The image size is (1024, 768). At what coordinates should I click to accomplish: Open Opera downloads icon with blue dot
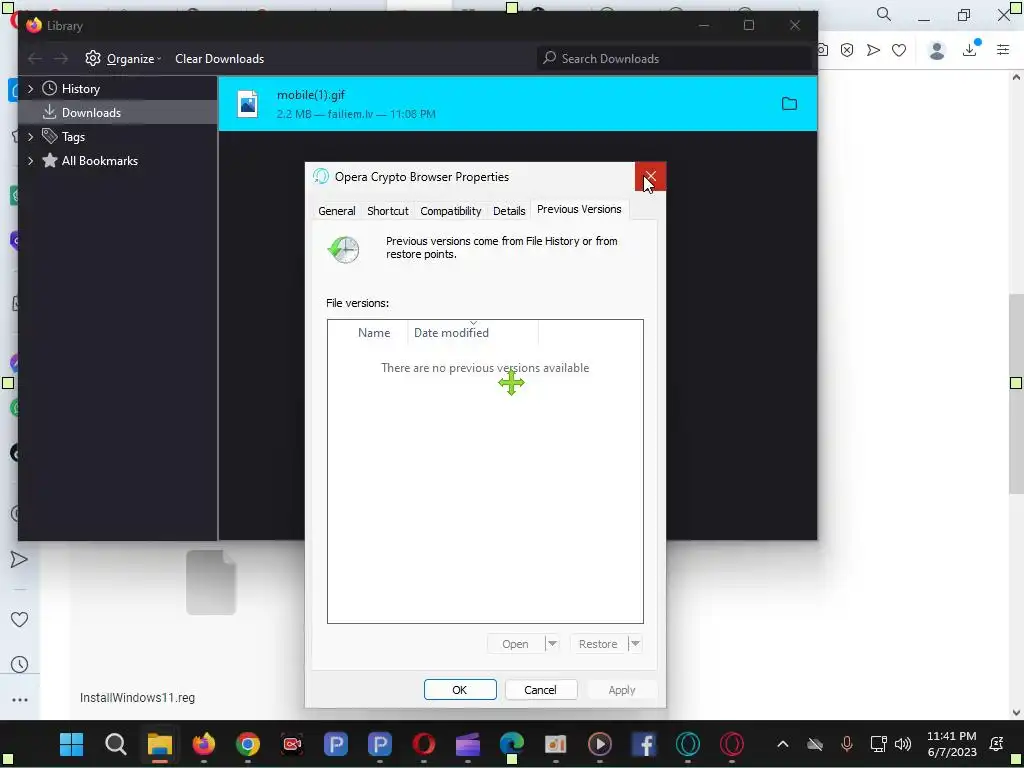pos(970,49)
